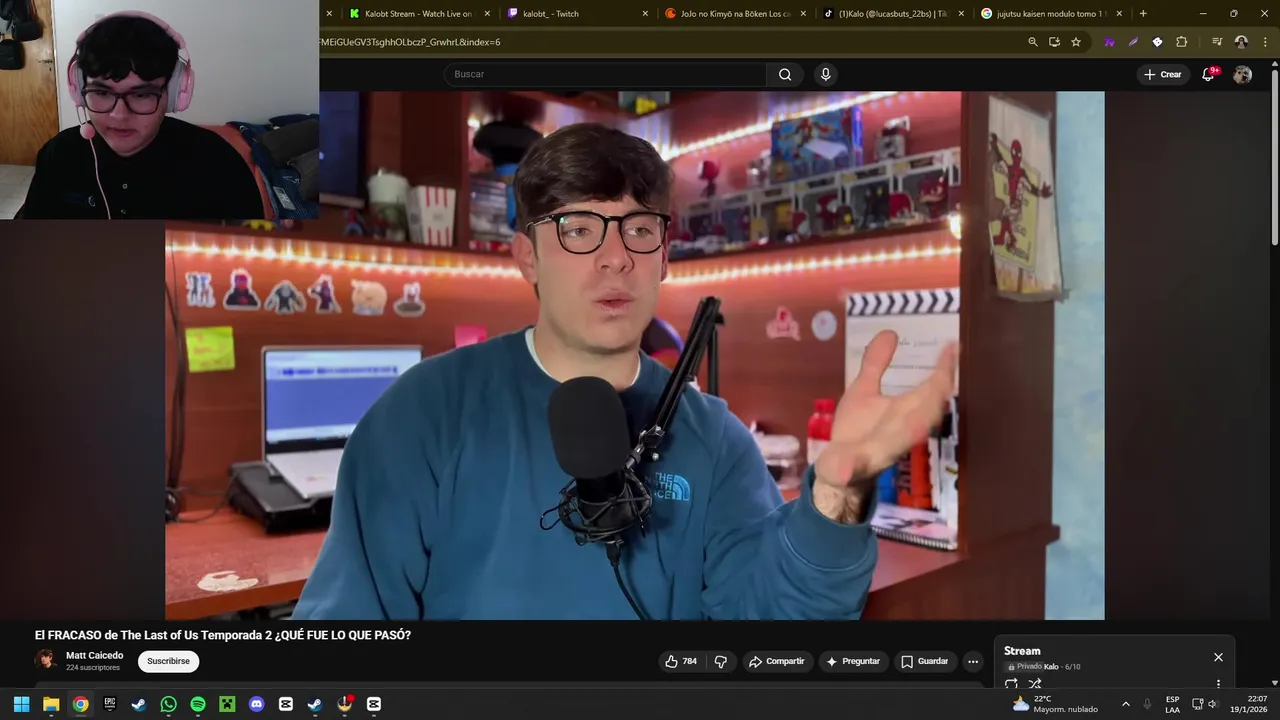Close the jujutsu kaisen modulo tab

point(1119,14)
